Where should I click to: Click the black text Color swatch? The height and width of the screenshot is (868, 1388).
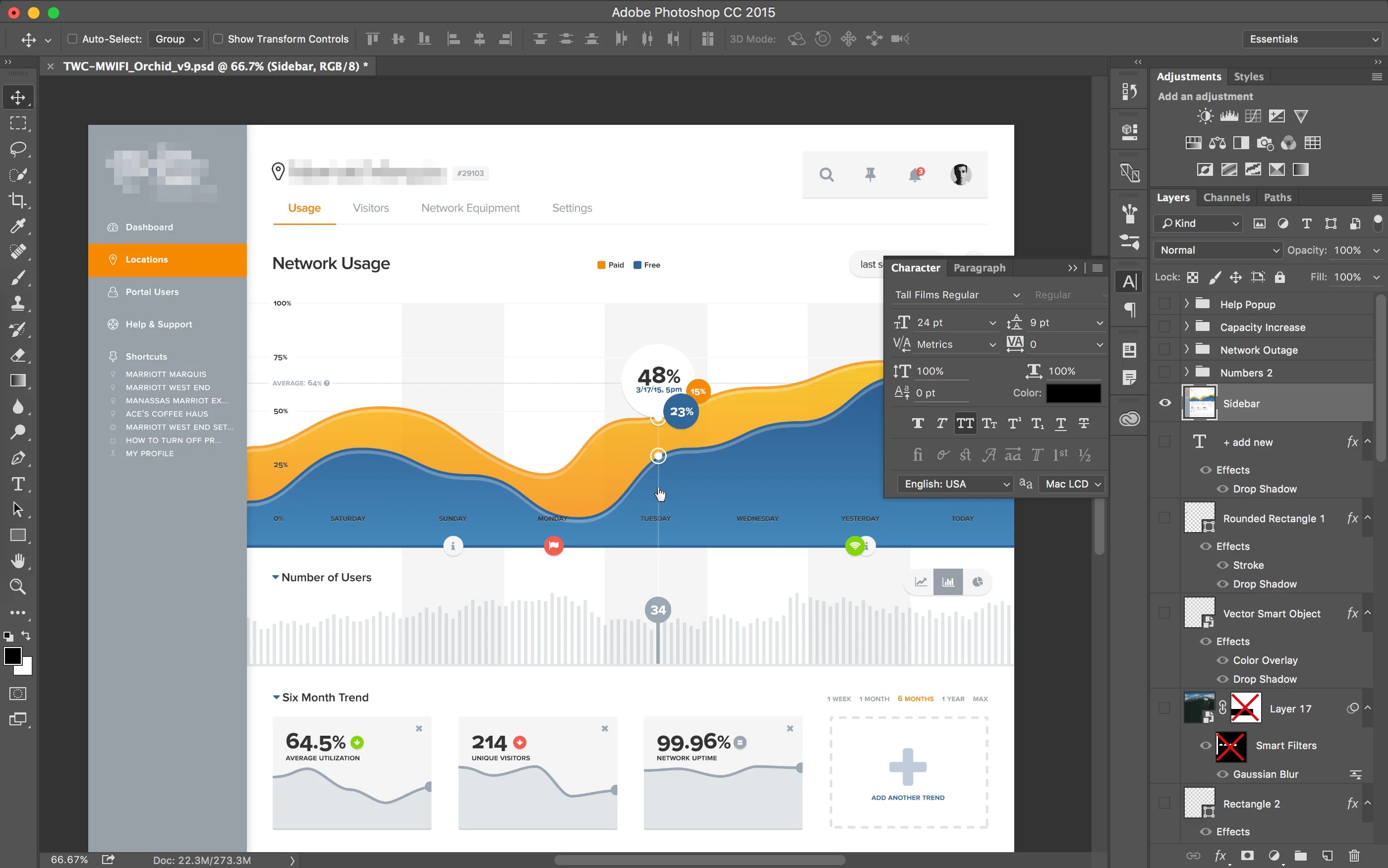1073,393
